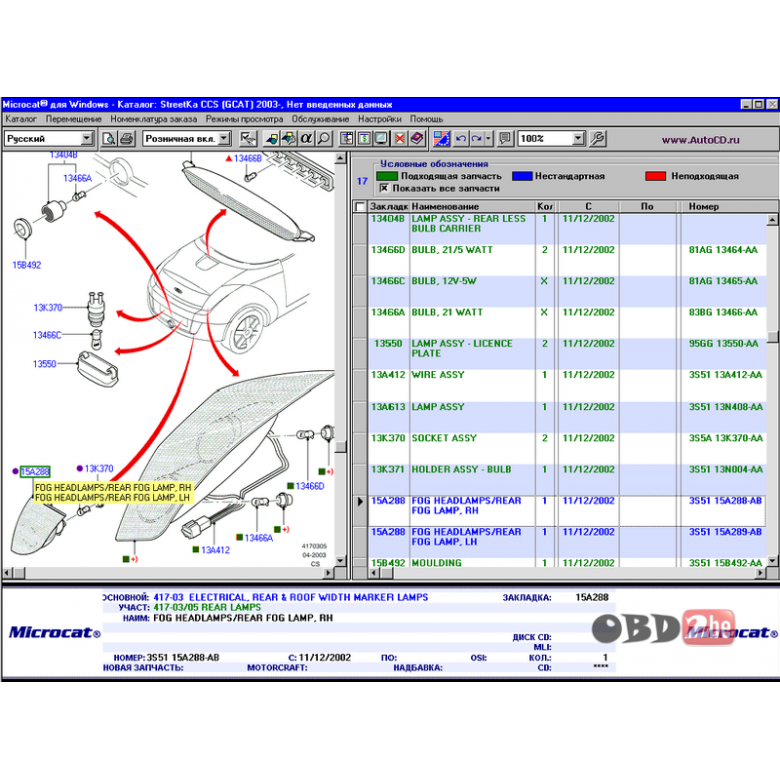780x780 pixels.
Task: Open the Режимы просмотра menu
Action: 244,119
